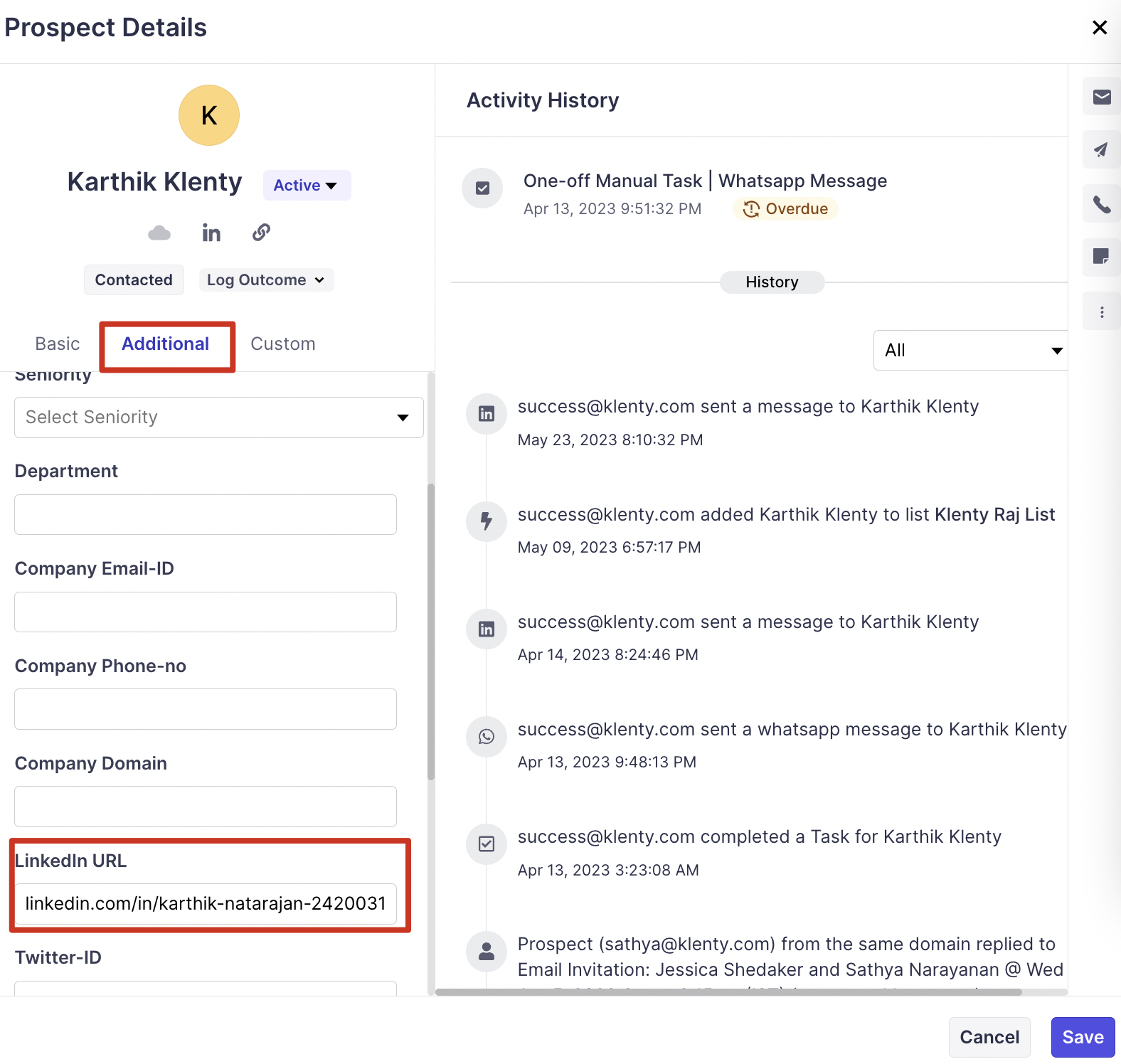Click the email envelope icon in sidebar

1102,97
